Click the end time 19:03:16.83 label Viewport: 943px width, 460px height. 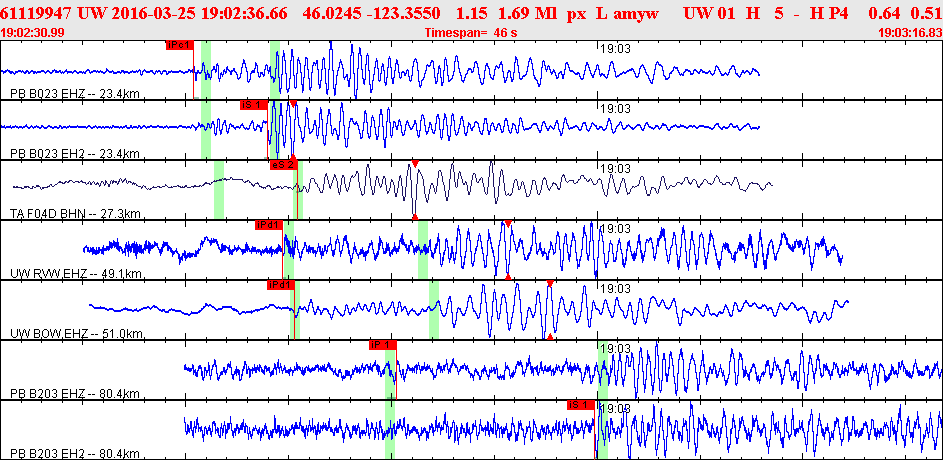(909, 33)
